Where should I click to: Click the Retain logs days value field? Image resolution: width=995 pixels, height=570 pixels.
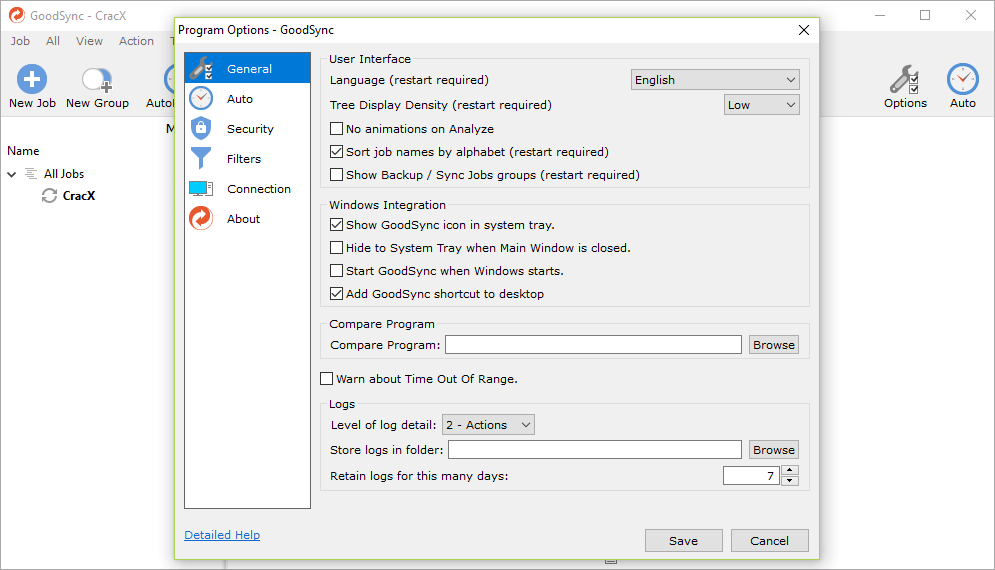click(x=751, y=475)
